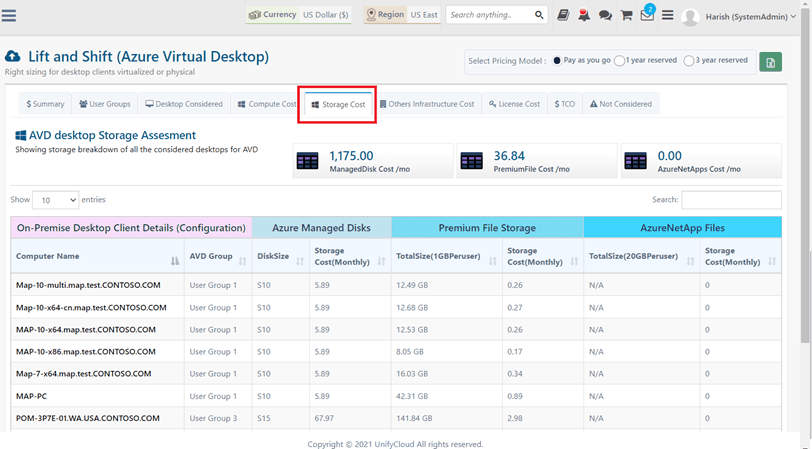
Task: Click the table Search input box
Action: [x=731, y=200]
